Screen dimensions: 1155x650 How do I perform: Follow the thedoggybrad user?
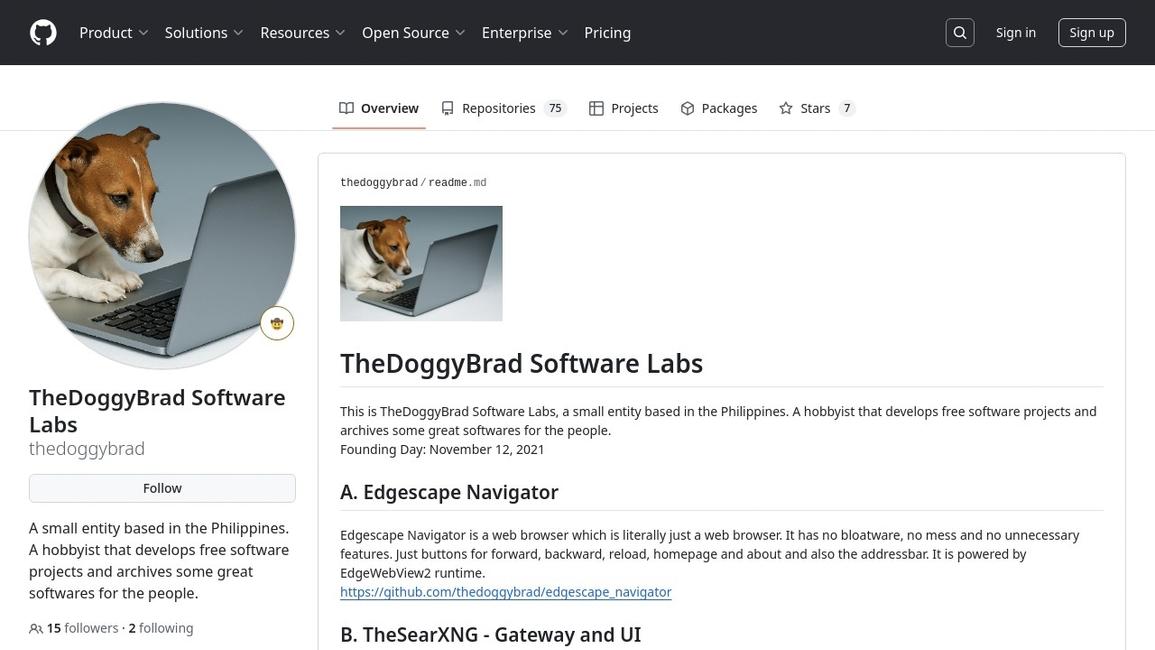[162, 489]
